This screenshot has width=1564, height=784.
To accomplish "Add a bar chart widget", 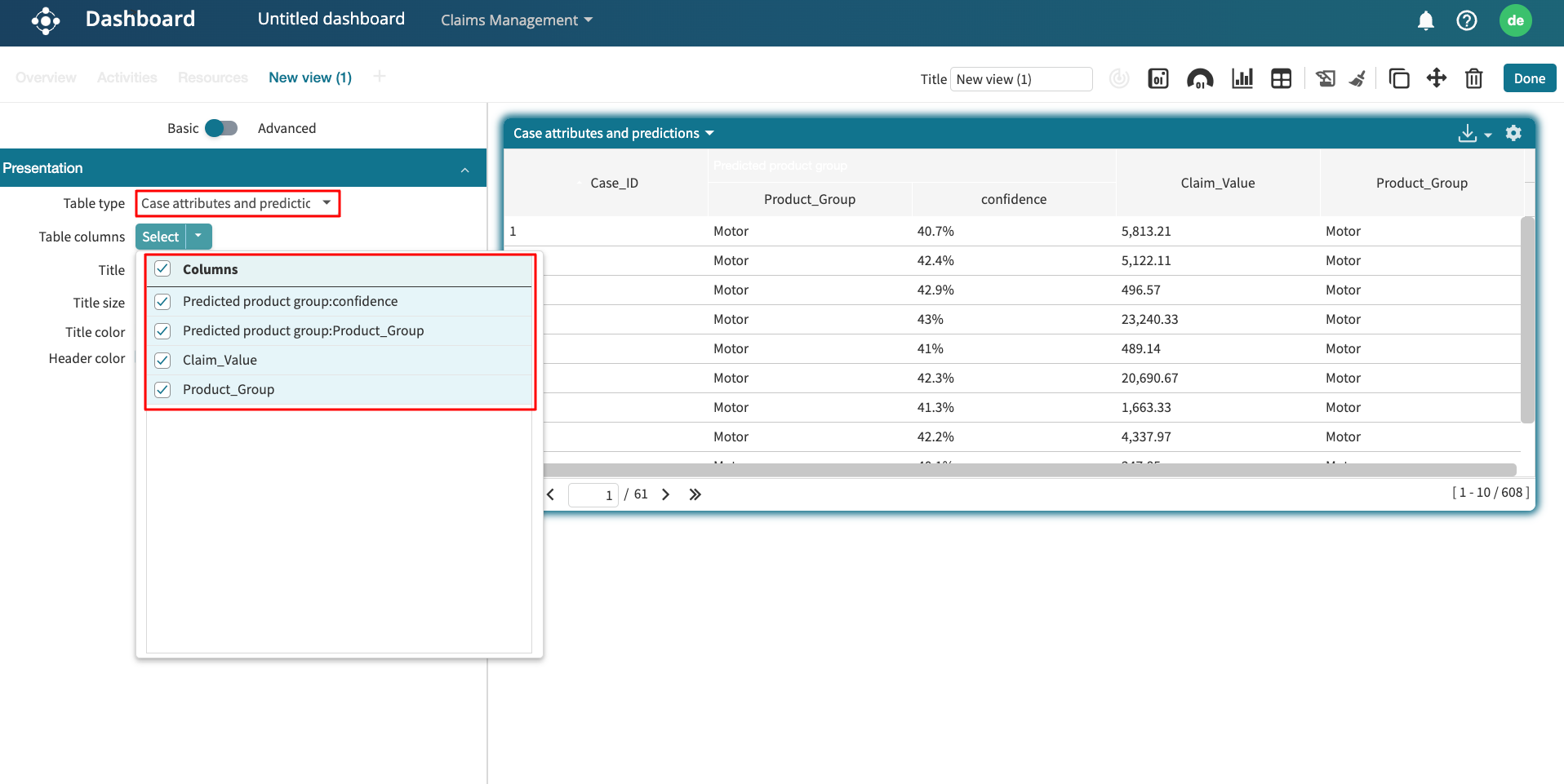I will click(x=1242, y=78).
